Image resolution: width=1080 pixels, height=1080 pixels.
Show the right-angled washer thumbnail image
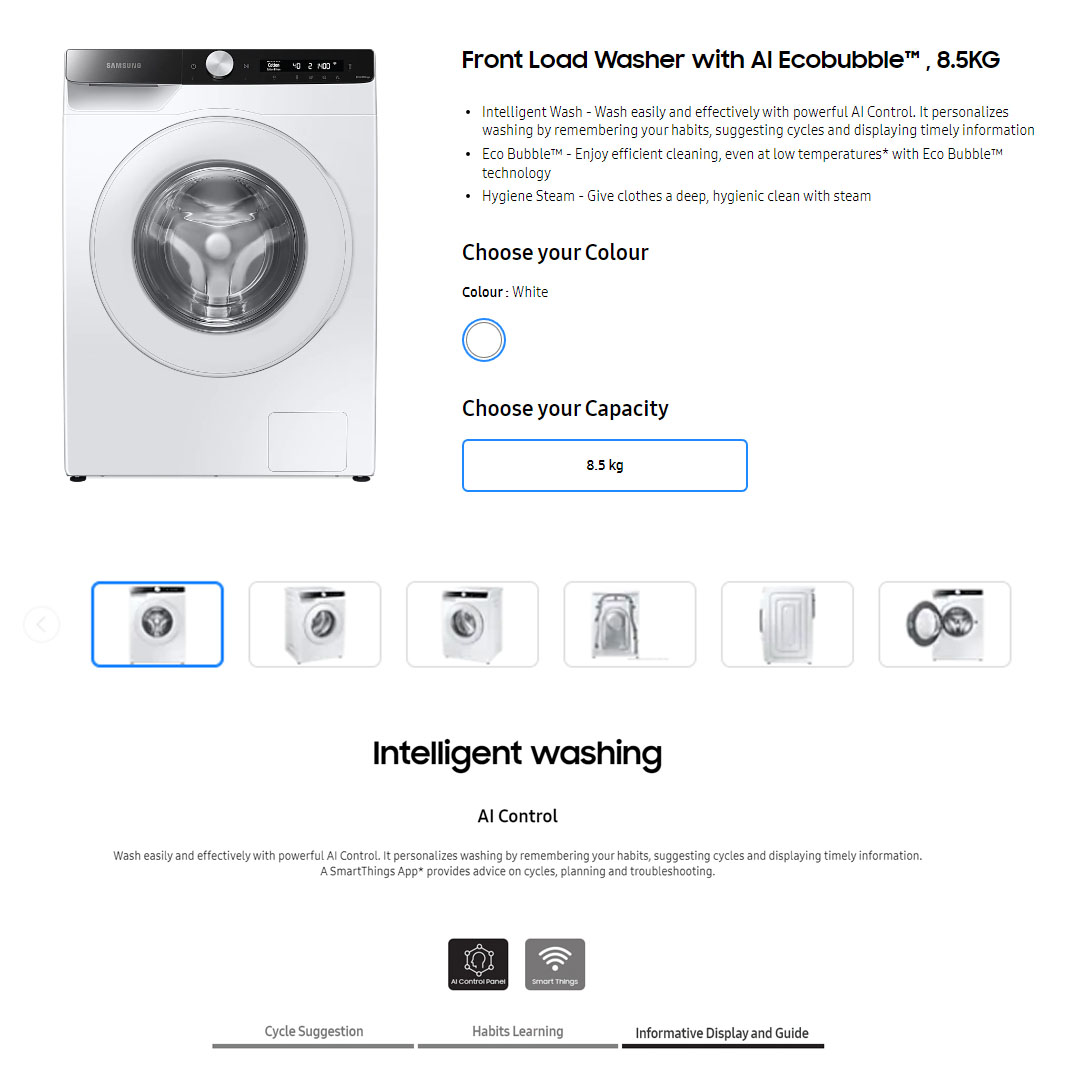coord(315,624)
